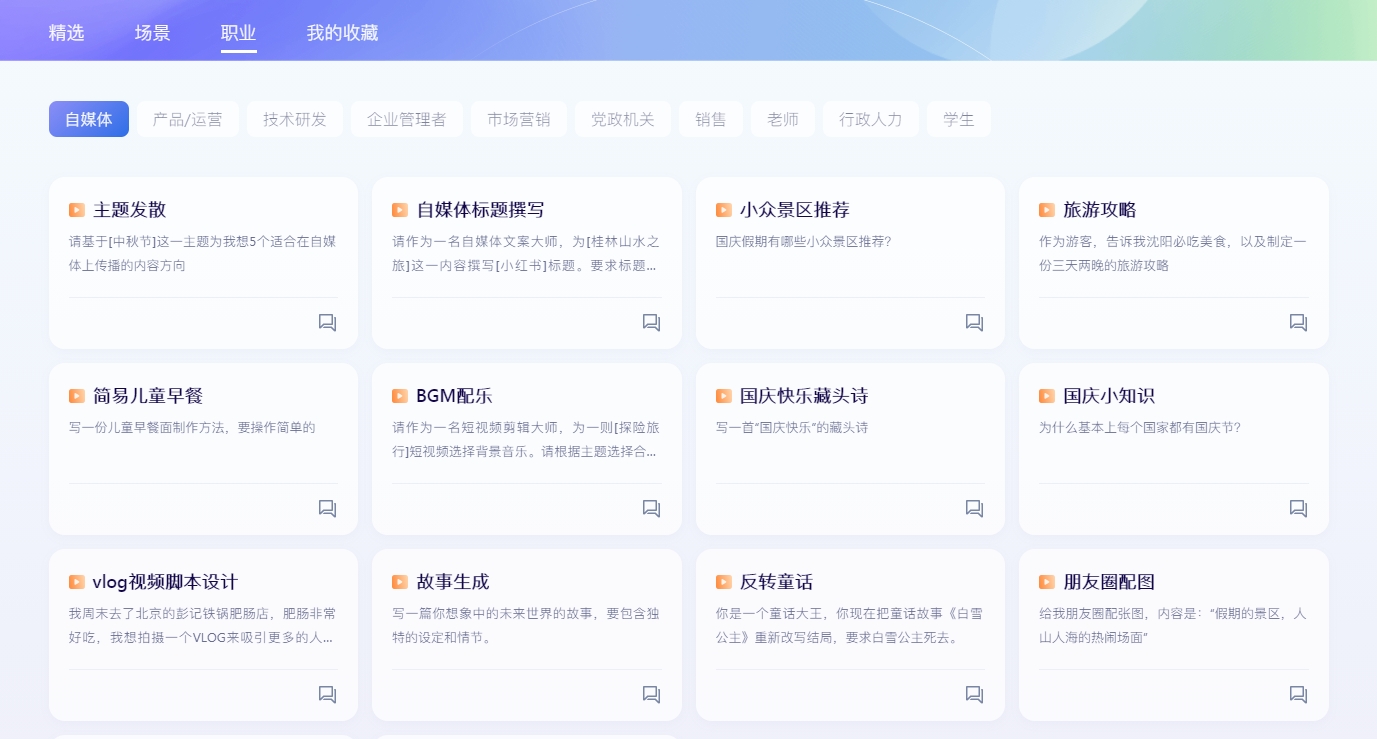
Task: Click the chat icon on 旅游攻略 card
Action: pos(1297,322)
